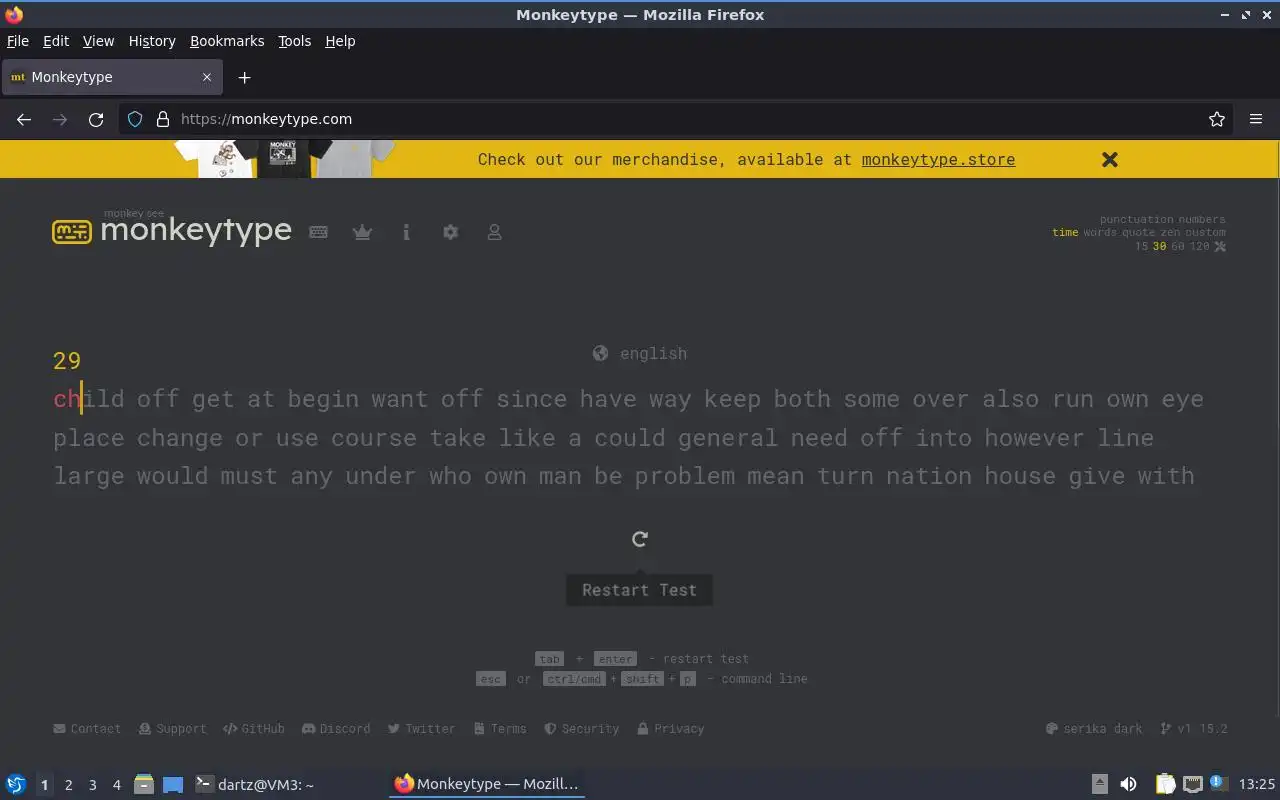The image size is (1280, 800).
Task: Click the custom time tools icon
Action: [x=1220, y=246]
